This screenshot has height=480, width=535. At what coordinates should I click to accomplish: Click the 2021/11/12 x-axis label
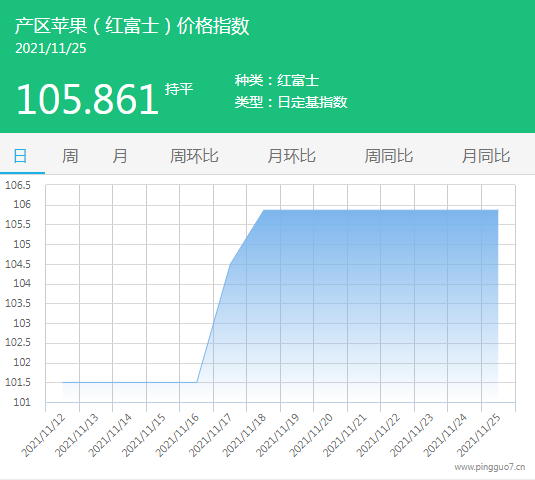[43, 435]
